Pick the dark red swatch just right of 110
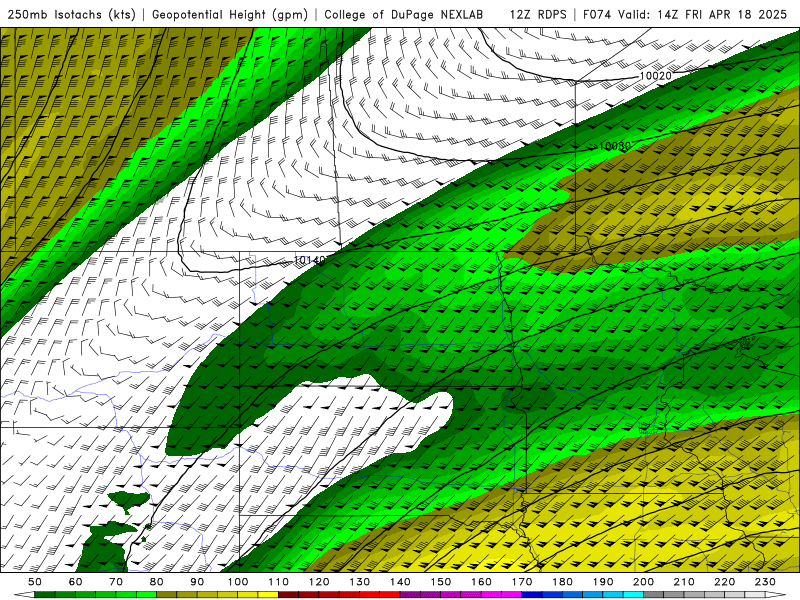 (288, 595)
